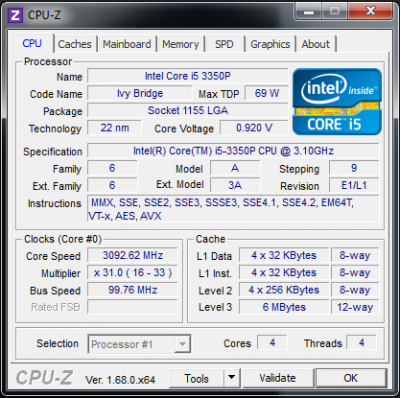400x398 pixels.
Task: Confirm with the OK button
Action: point(351,378)
